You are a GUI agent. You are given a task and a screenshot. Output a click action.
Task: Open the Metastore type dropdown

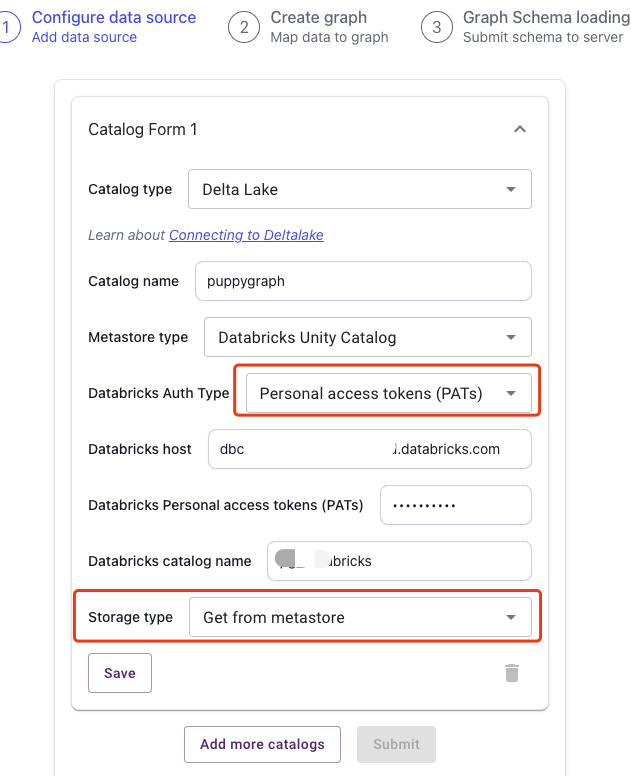click(368, 337)
